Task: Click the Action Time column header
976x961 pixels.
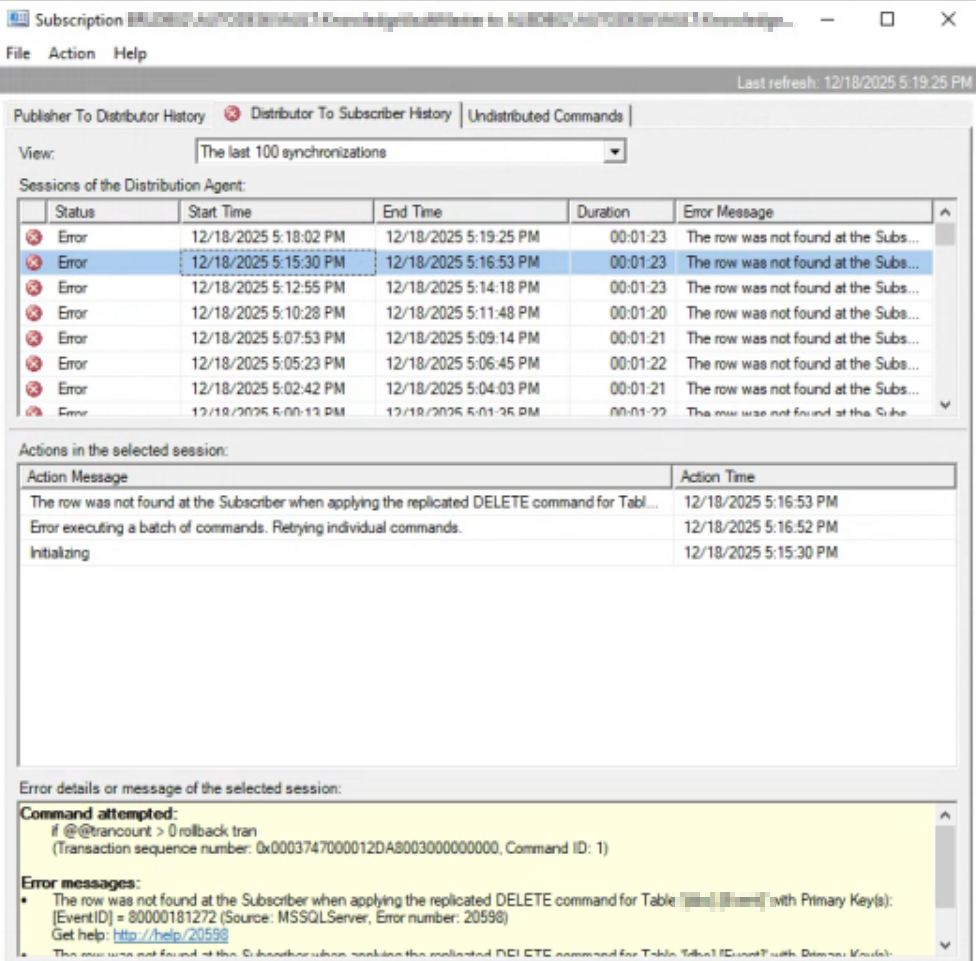Action: point(814,477)
